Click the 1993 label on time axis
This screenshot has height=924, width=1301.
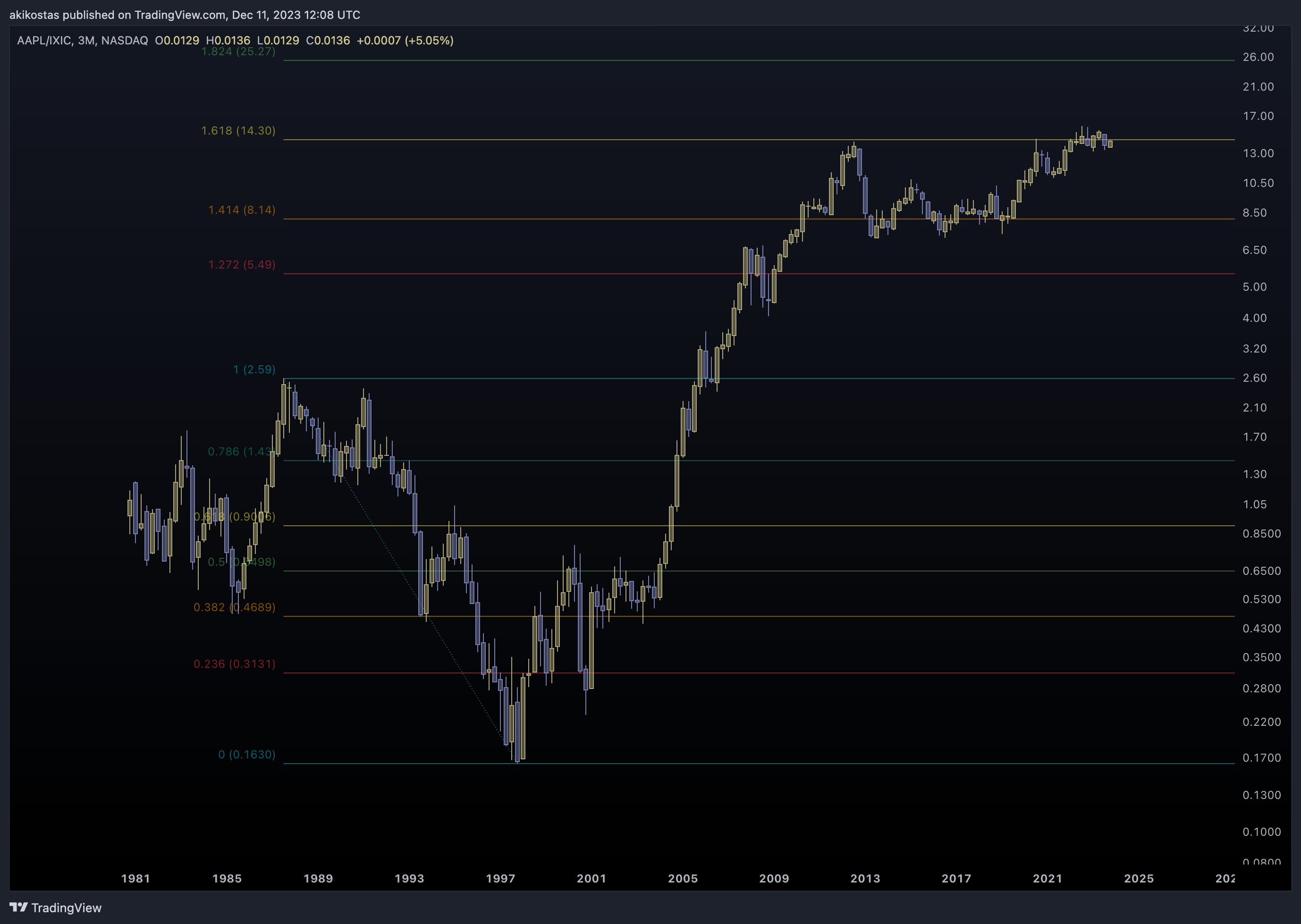[x=409, y=879]
